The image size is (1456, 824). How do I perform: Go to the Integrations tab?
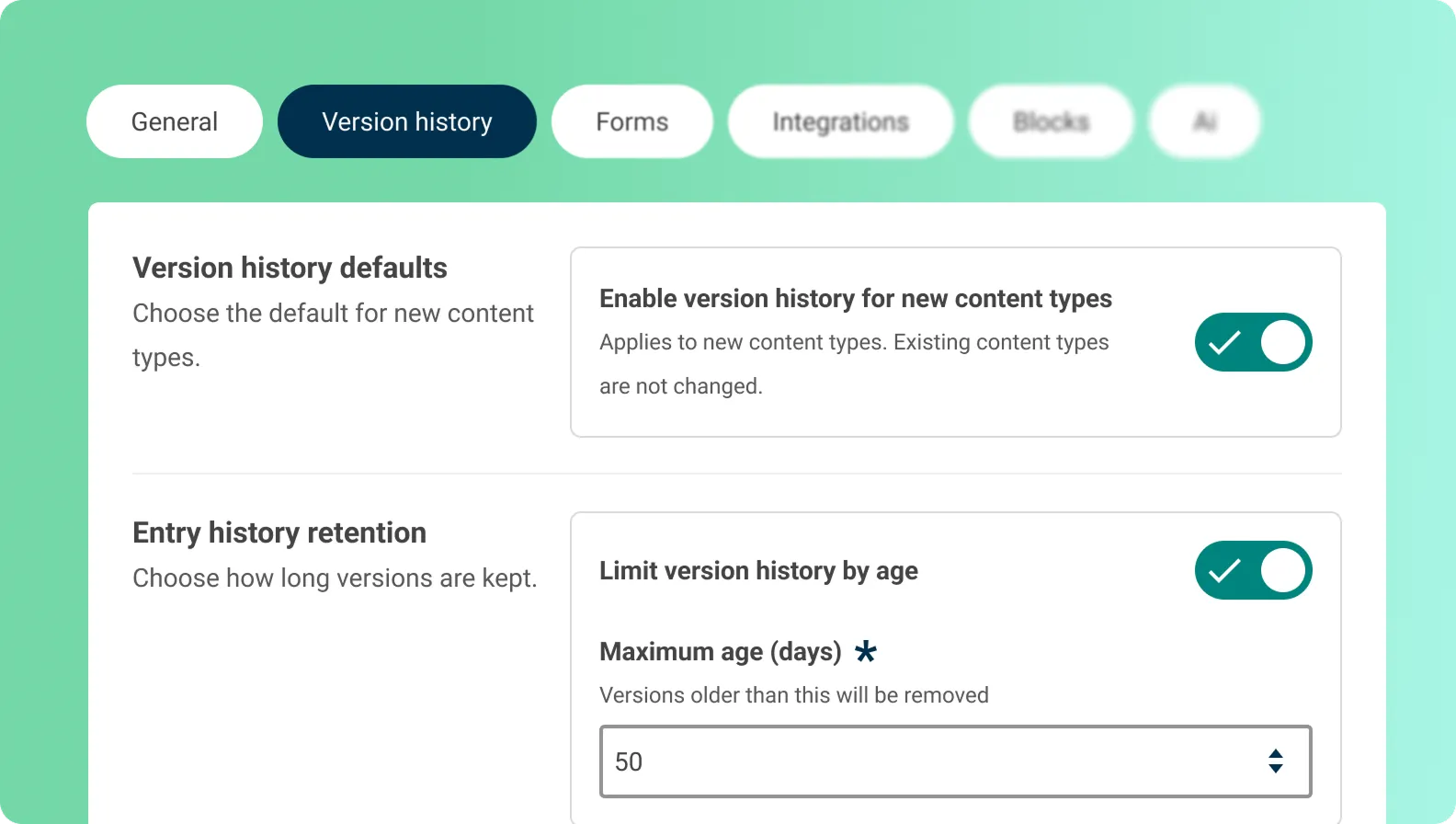click(841, 121)
